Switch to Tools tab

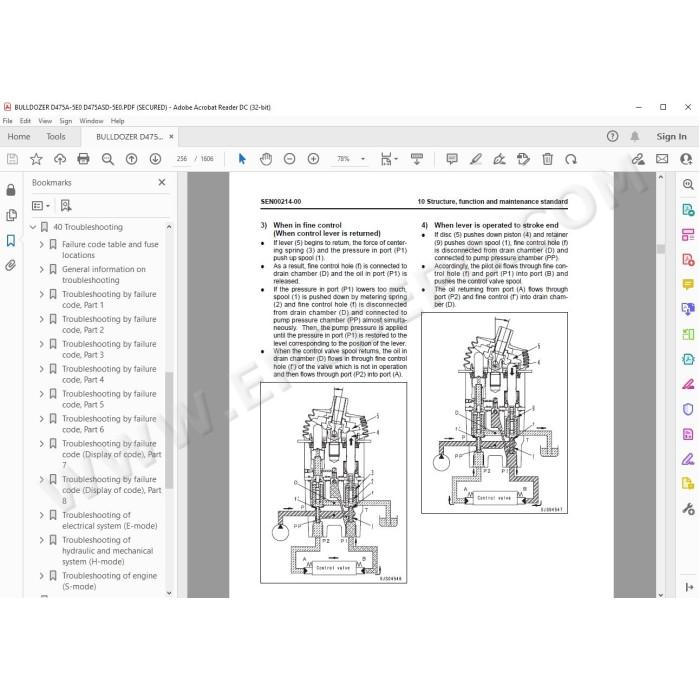tap(56, 137)
